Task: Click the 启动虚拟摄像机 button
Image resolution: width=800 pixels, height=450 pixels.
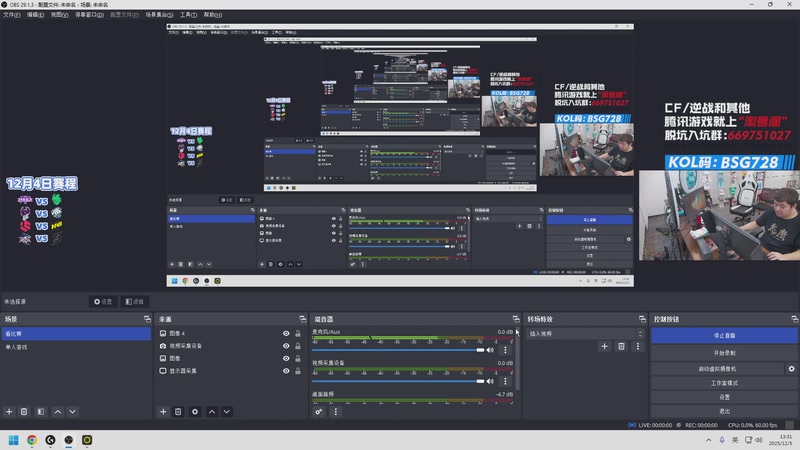Action: click(x=717, y=368)
